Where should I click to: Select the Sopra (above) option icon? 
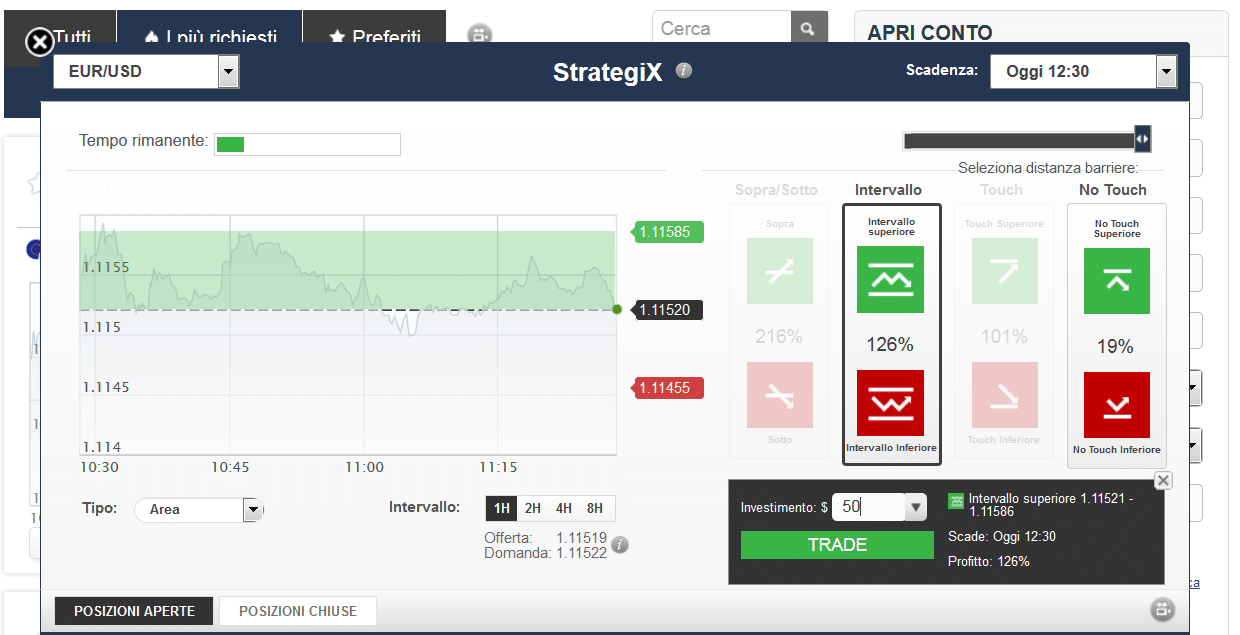coord(780,271)
